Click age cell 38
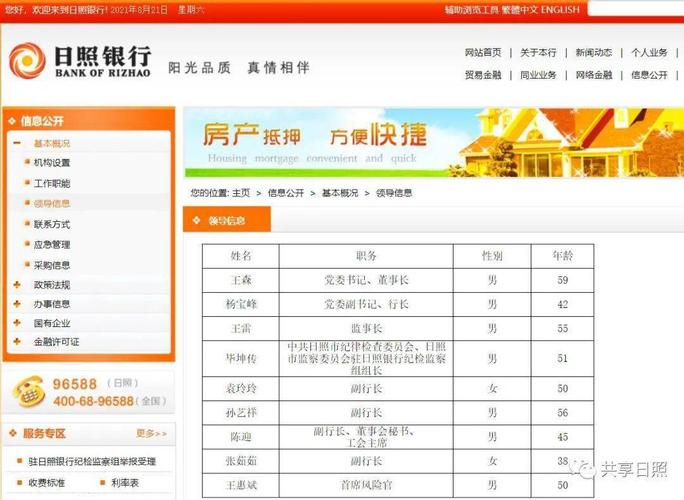 (x=562, y=461)
